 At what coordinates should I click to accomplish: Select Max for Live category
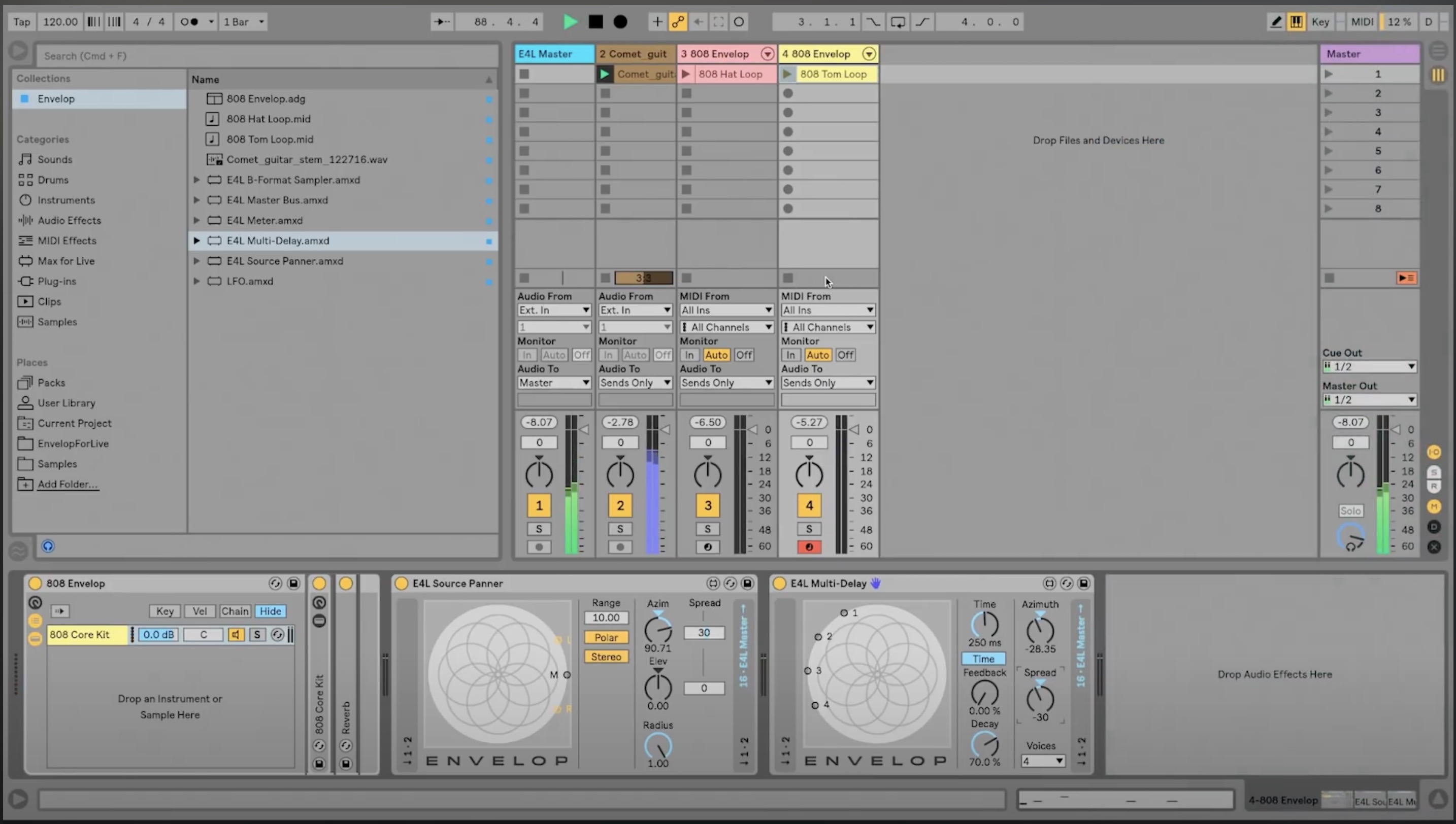[65, 261]
